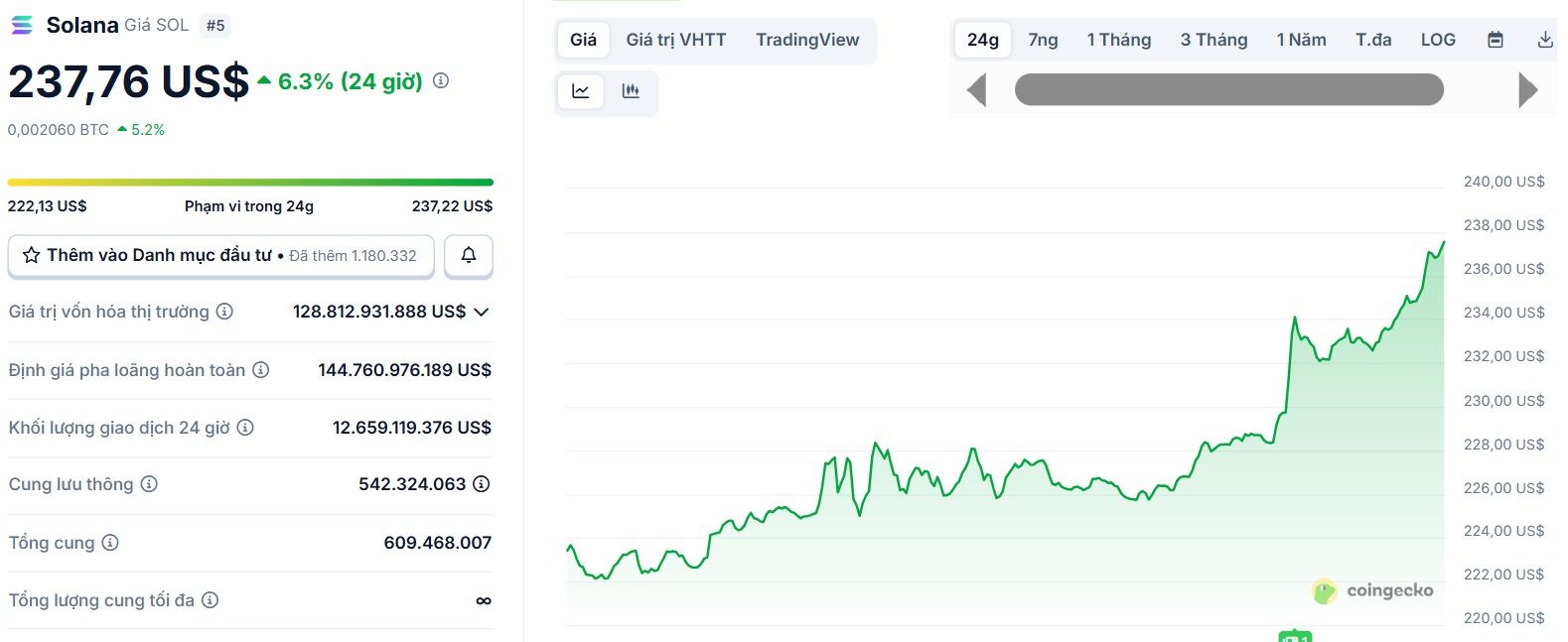Viewport: 1568px width, 642px height.
Task: Click the 220,00 US$ axis label
Action: 1504,618
